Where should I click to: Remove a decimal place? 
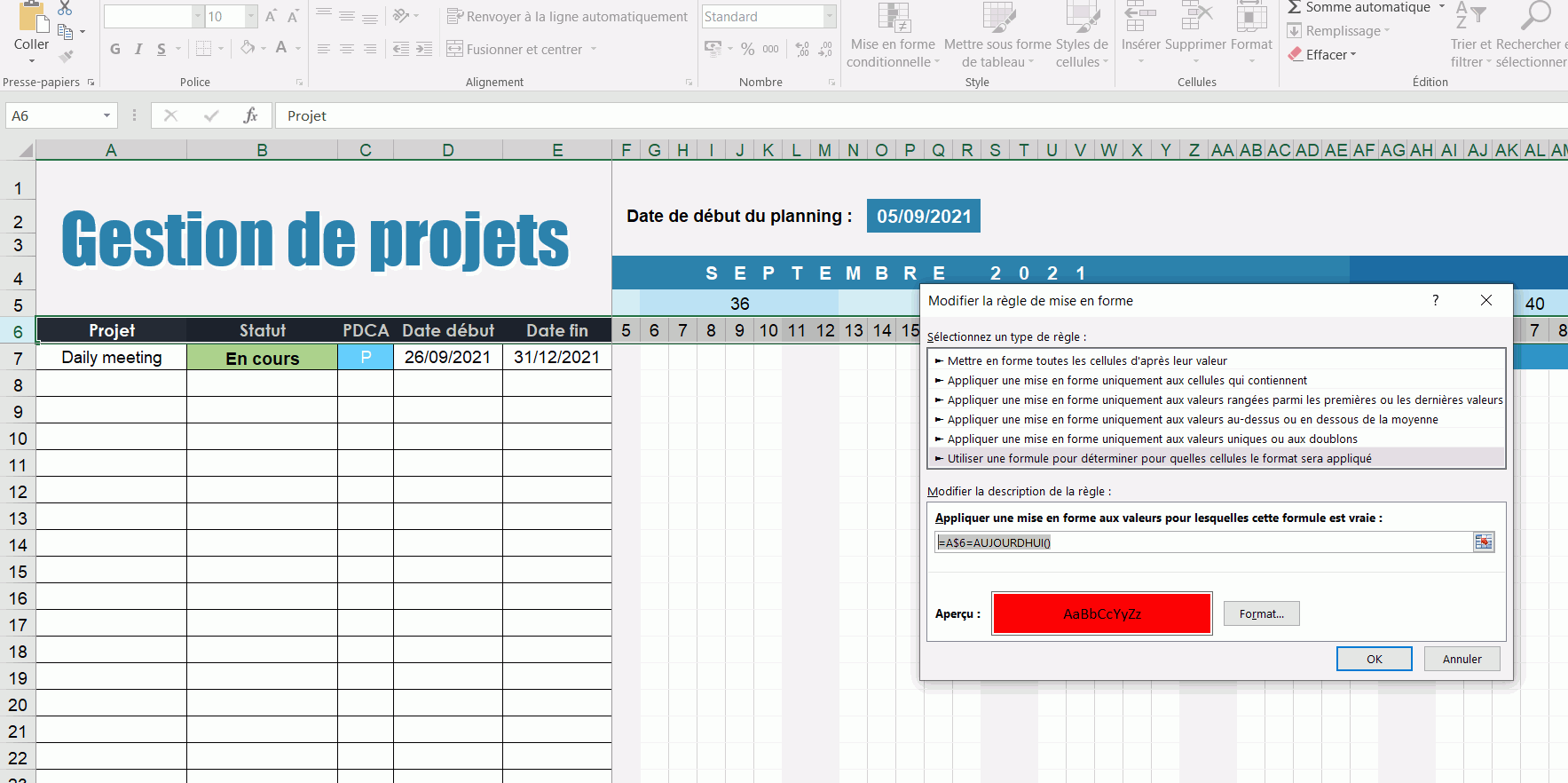tap(825, 49)
